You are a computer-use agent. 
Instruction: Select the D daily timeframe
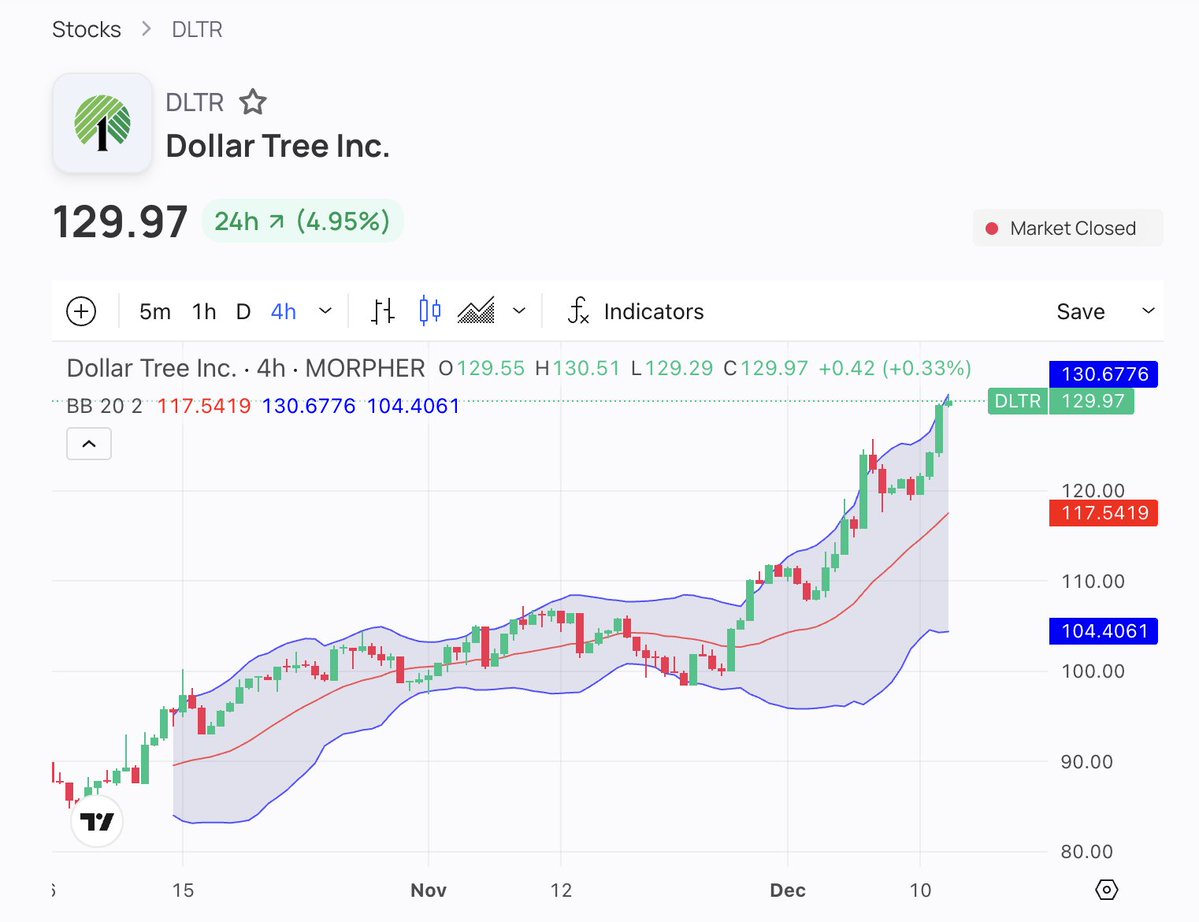(243, 311)
